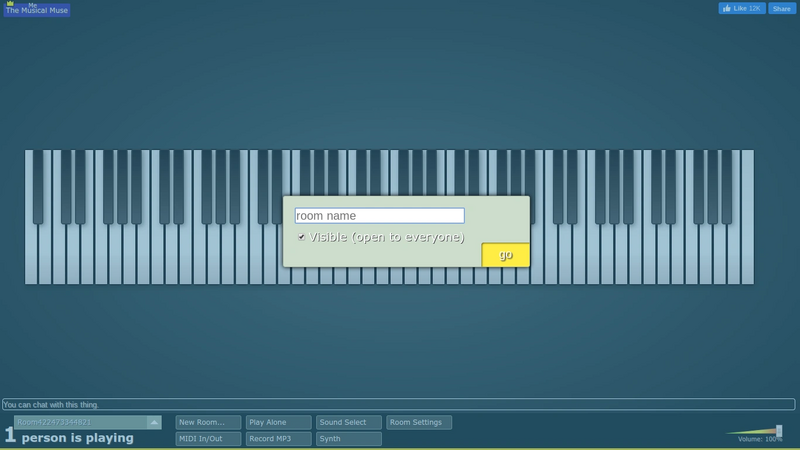Click the Facebook Like thumbs-up icon

pyautogui.click(x=727, y=8)
